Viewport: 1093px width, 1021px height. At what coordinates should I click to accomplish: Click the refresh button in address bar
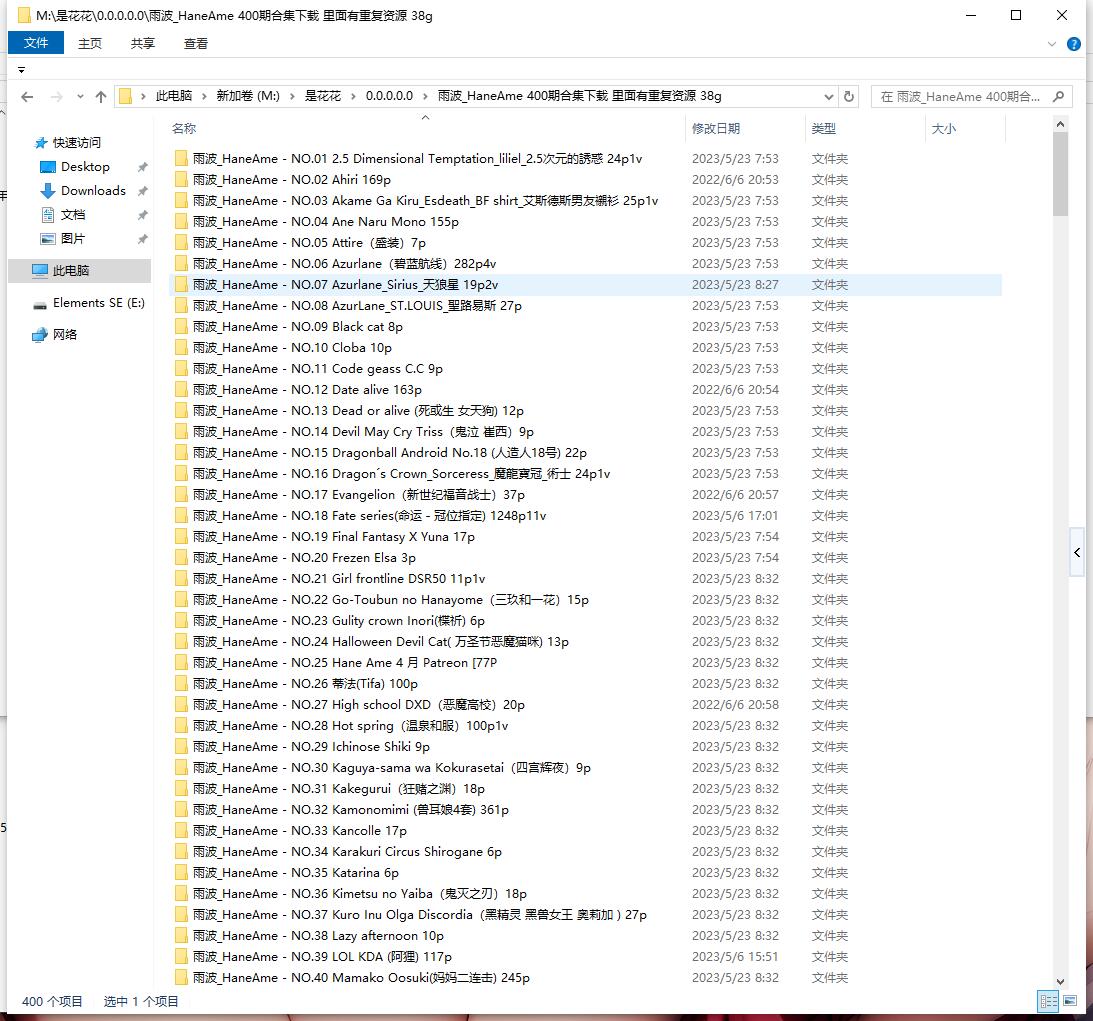point(848,96)
